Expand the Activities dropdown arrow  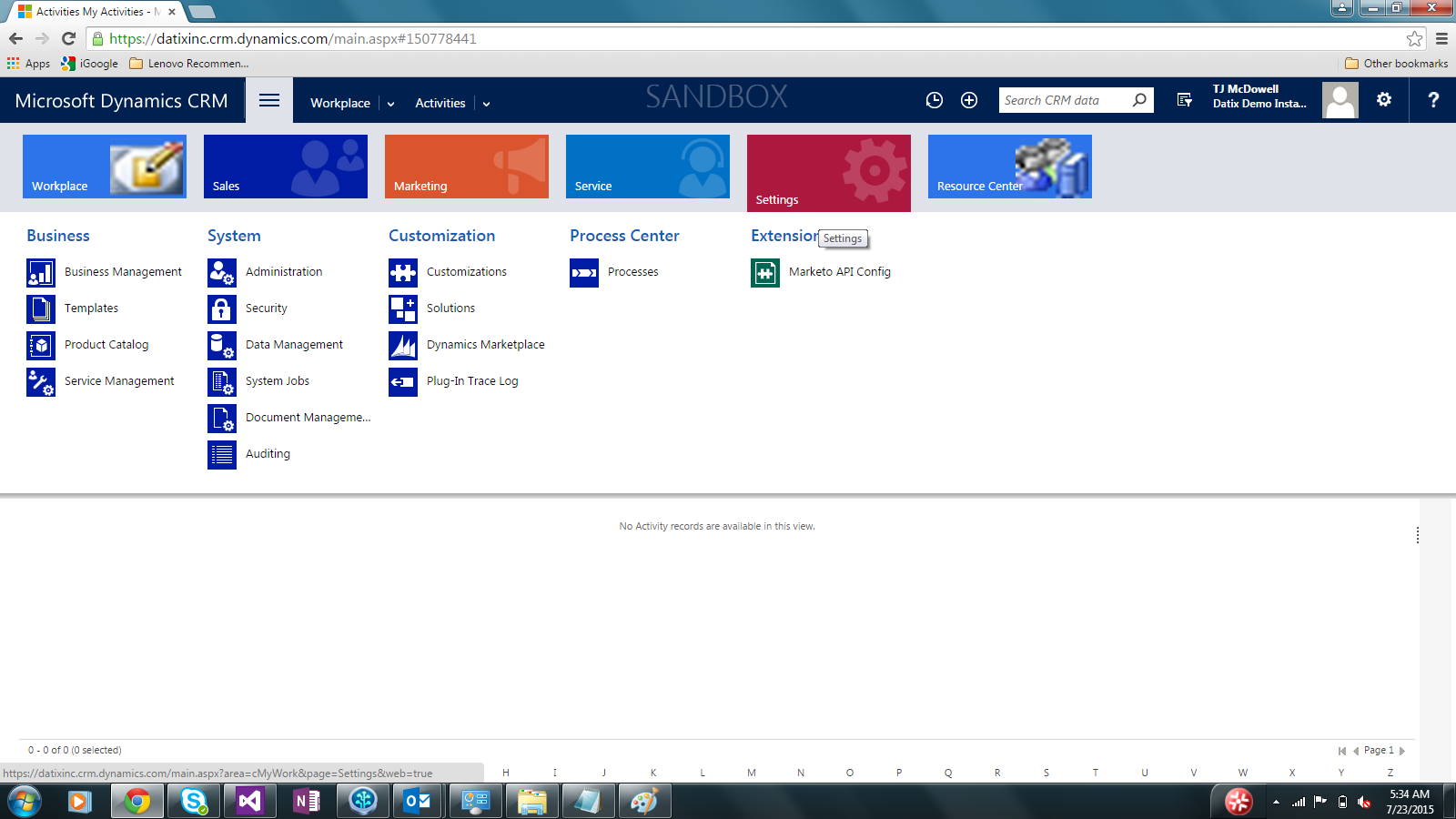coord(487,104)
